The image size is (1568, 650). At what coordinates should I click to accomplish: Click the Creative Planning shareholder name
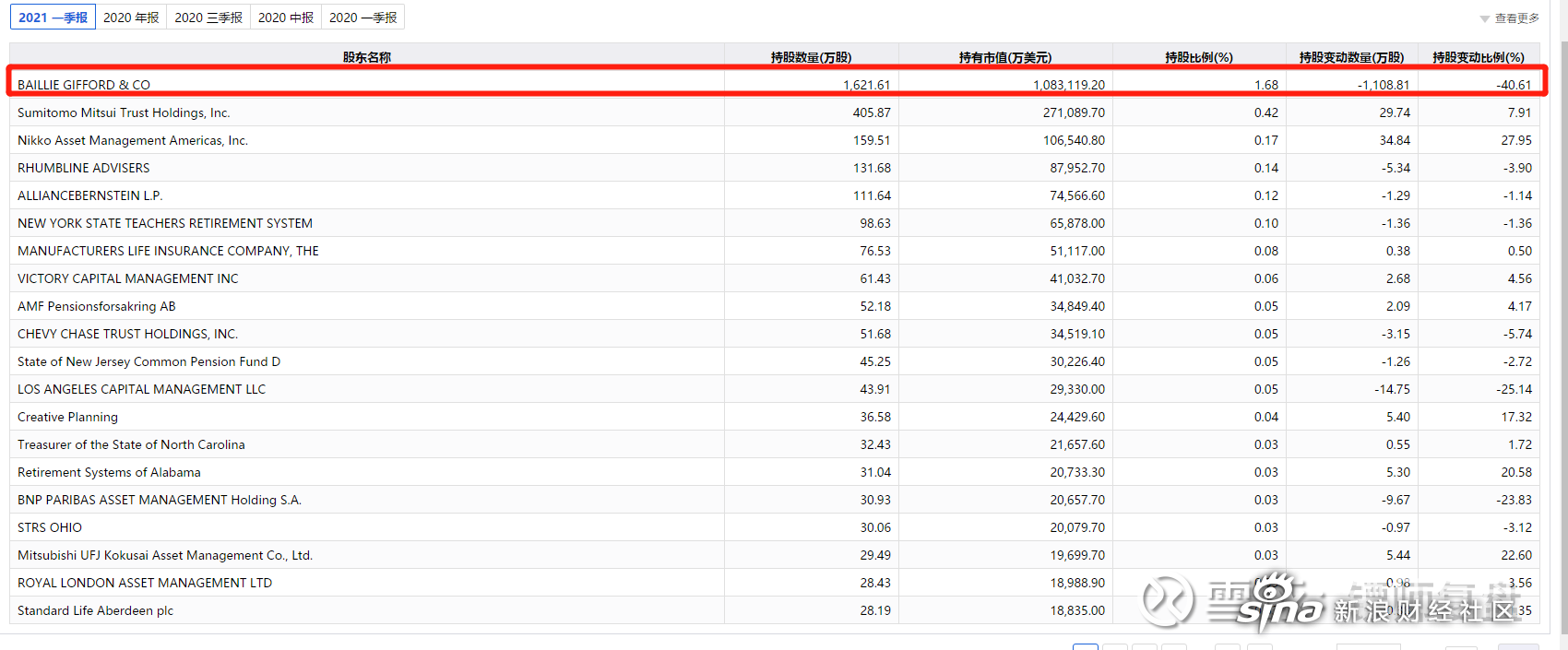pyautogui.click(x=67, y=417)
